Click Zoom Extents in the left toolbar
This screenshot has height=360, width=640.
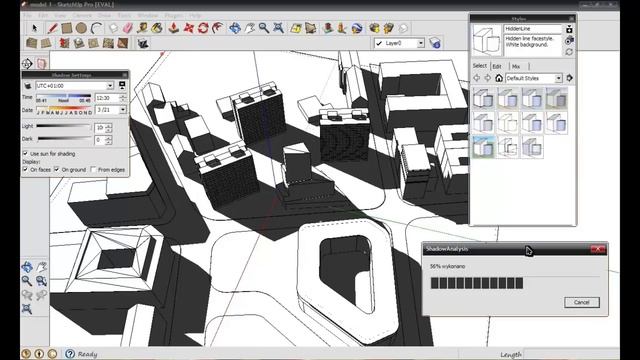(27, 309)
